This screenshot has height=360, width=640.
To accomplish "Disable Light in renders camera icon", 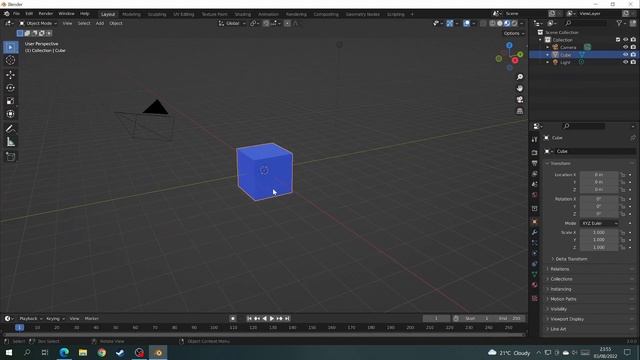I will click(x=633, y=62).
